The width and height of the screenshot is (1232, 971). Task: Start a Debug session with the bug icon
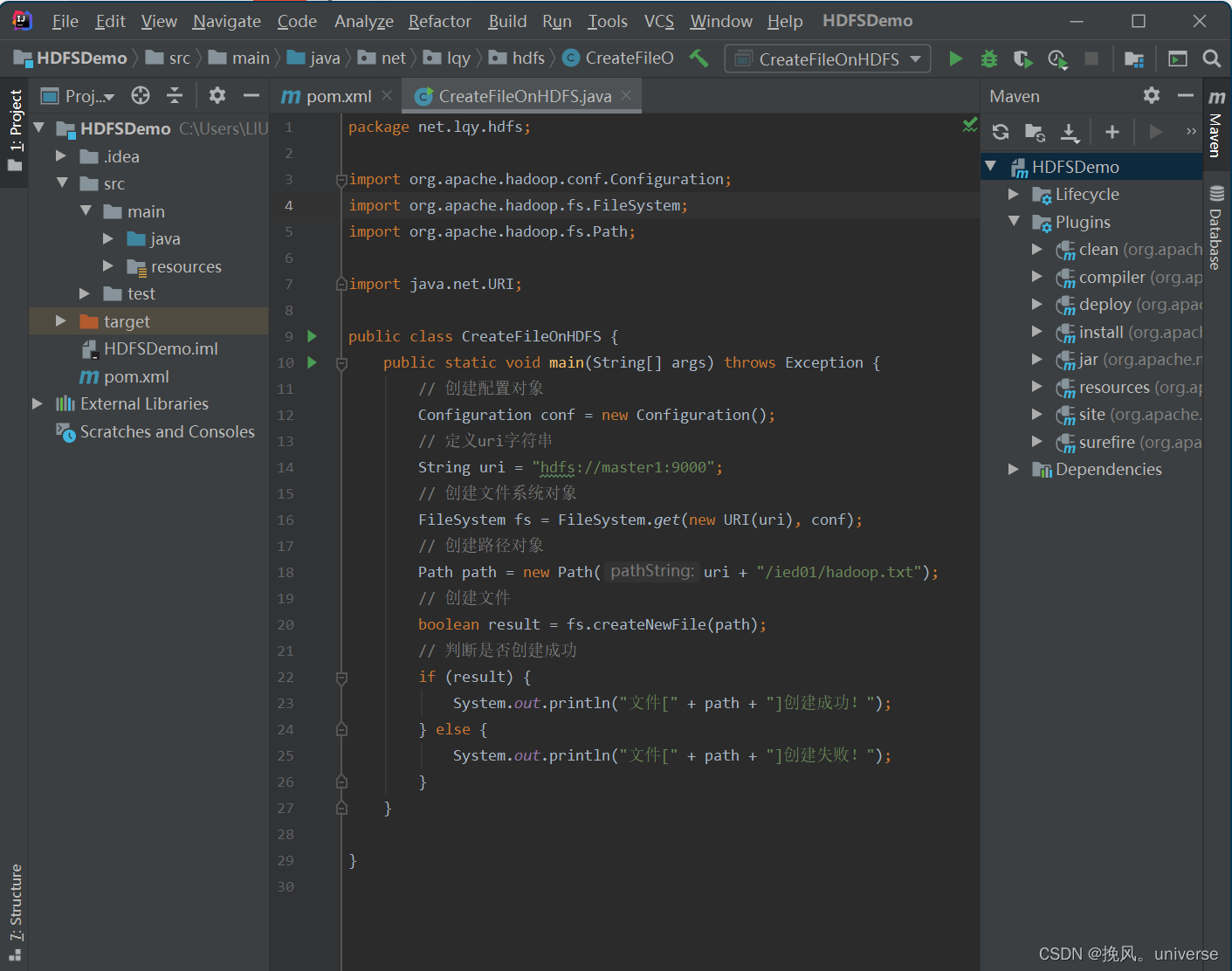988,59
